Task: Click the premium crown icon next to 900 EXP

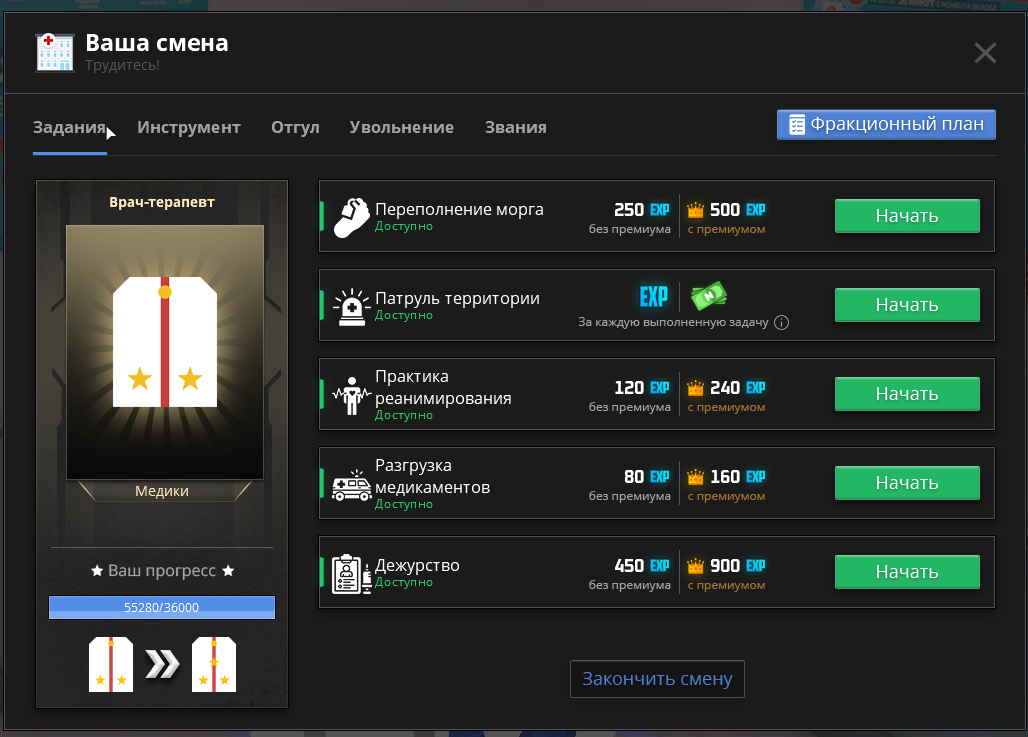Action: point(696,566)
